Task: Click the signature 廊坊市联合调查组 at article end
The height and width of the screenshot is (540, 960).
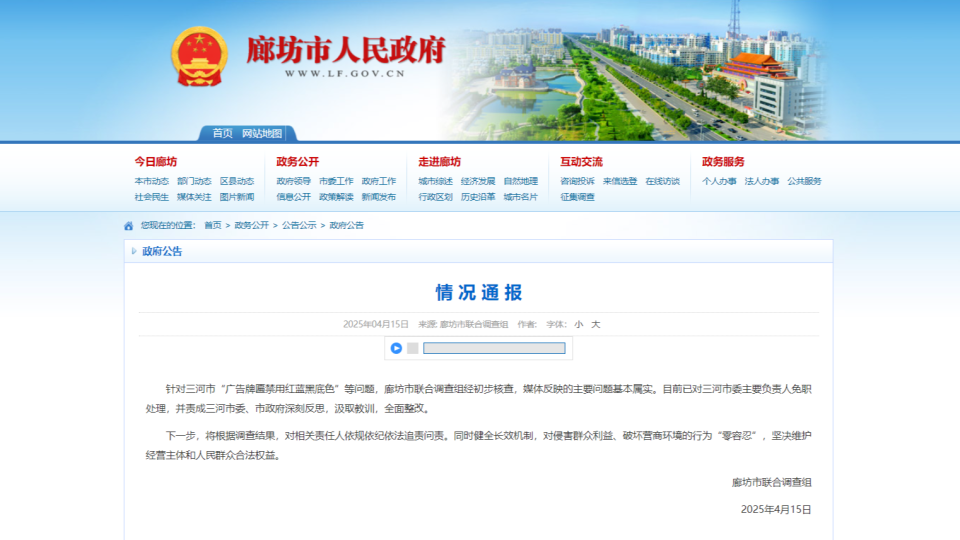Action: pyautogui.click(x=771, y=482)
